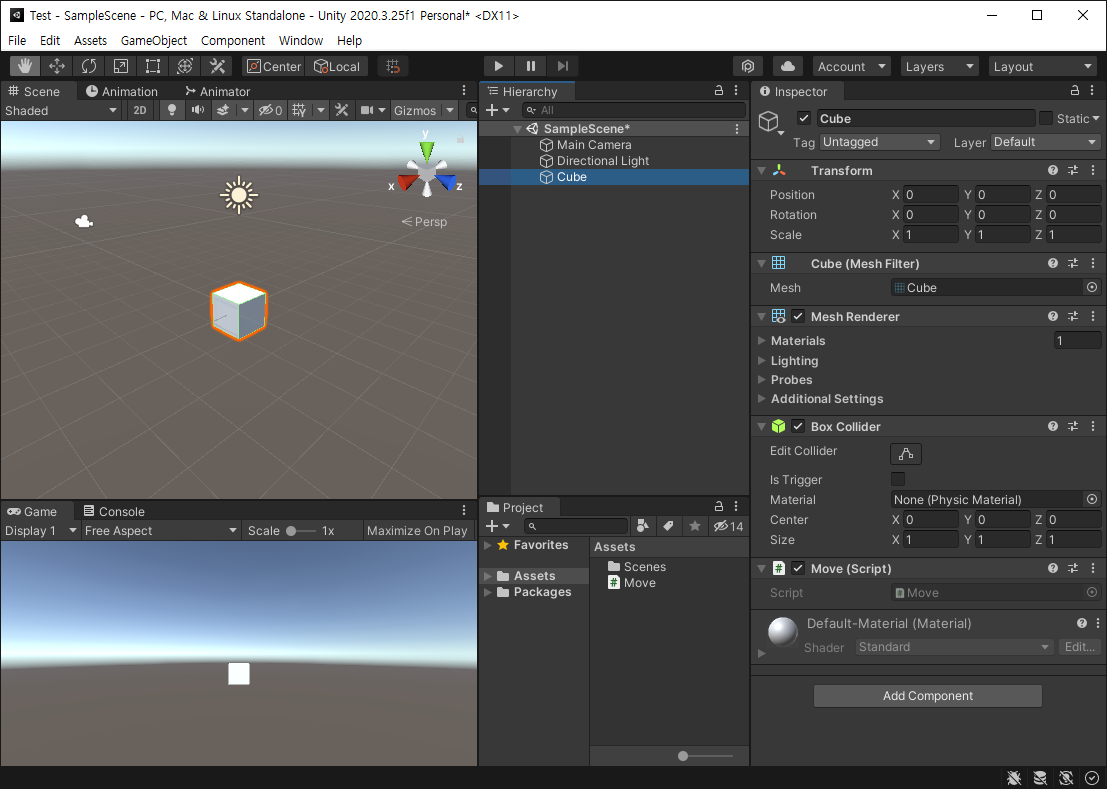Toggle scene grid visibility icon
Image resolution: width=1107 pixels, height=789 pixels.
point(299,110)
